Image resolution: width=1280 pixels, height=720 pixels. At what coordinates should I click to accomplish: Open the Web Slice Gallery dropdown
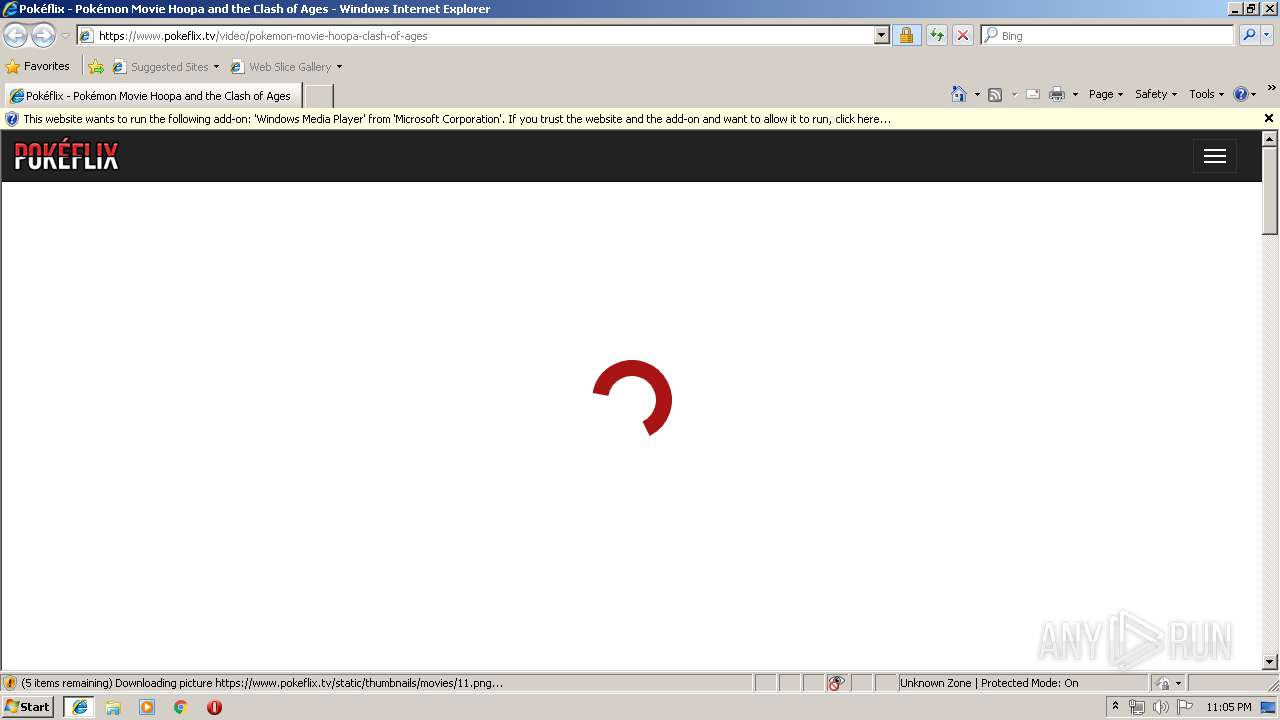point(286,67)
